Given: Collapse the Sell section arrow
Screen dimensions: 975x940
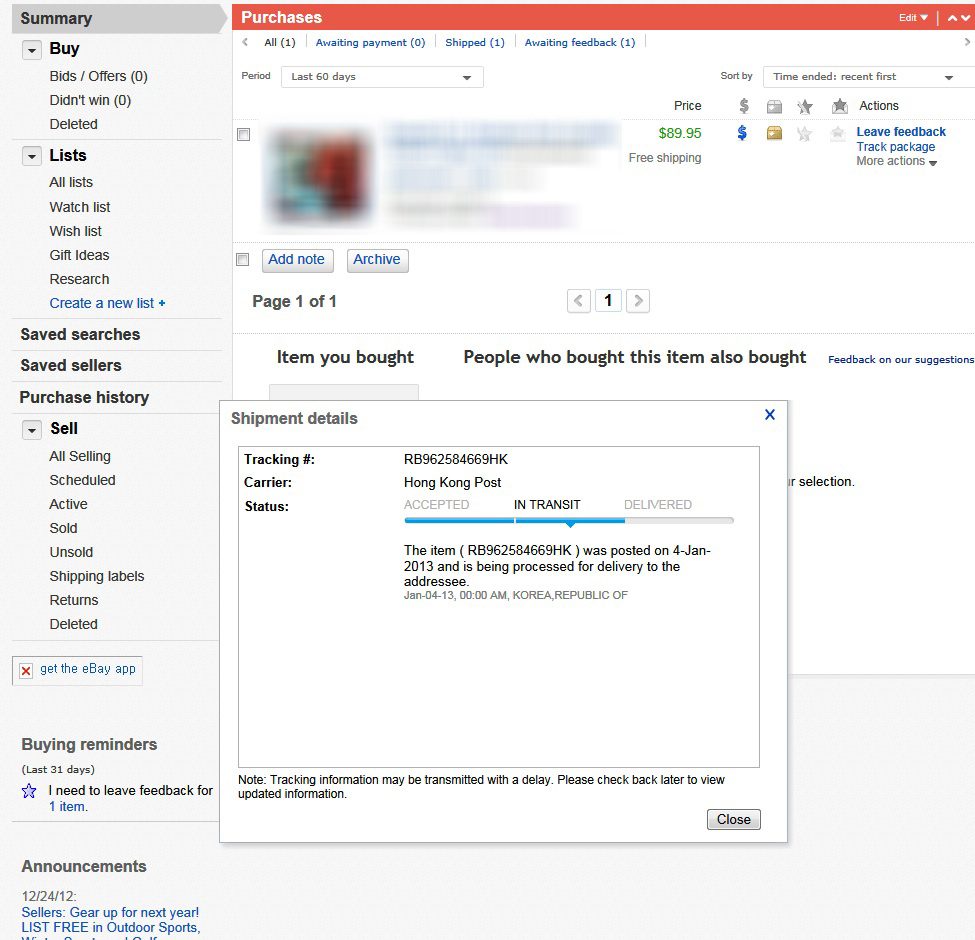Looking at the screenshot, I should [32, 429].
